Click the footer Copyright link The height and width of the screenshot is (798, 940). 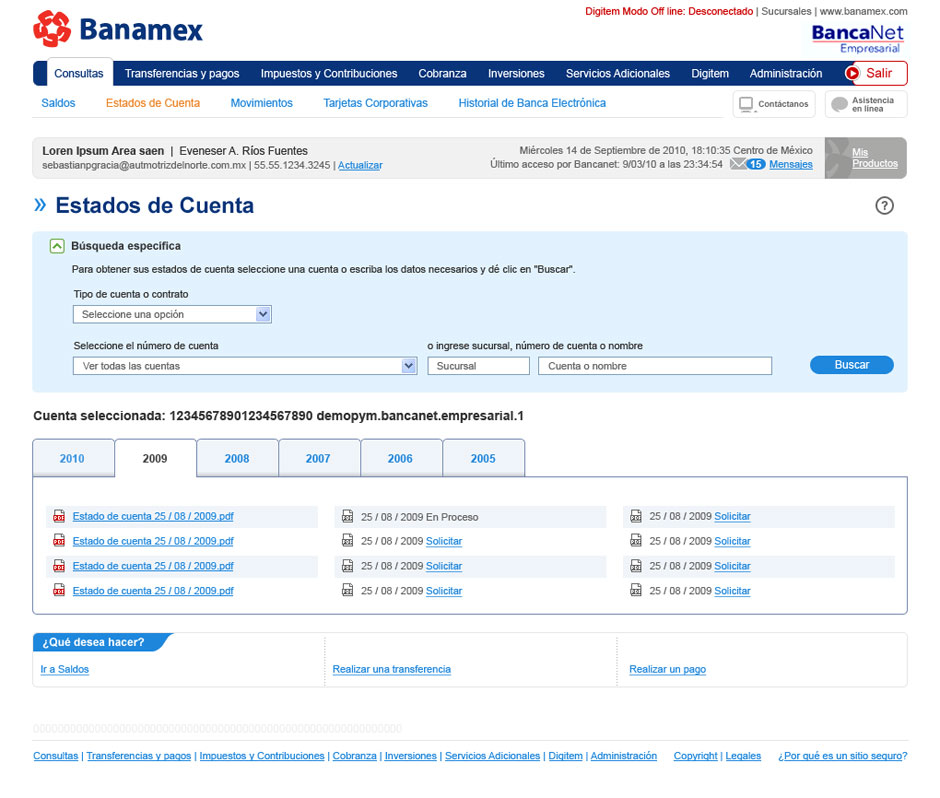point(695,756)
